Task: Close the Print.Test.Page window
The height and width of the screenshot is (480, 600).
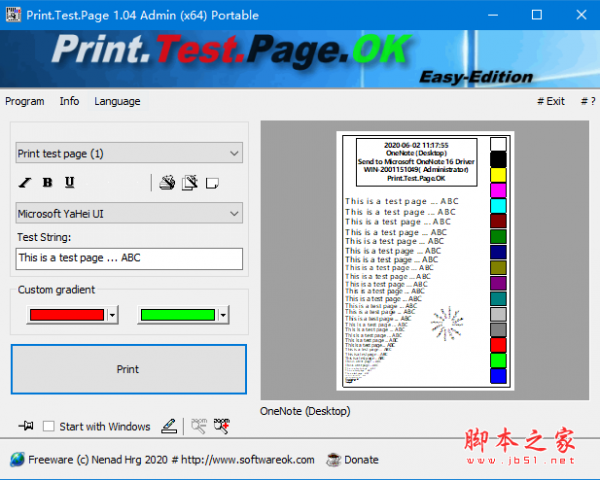Action: point(581,15)
